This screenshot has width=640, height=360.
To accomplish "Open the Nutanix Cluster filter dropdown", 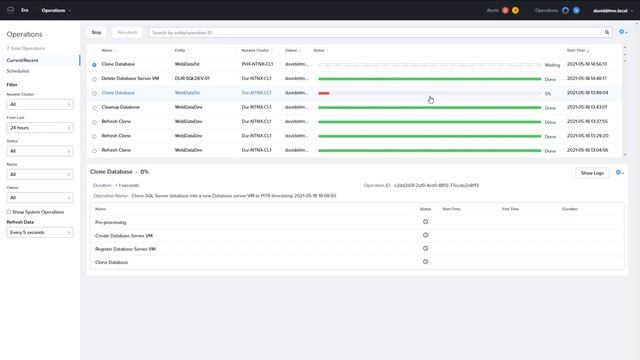I will pos(40,104).
